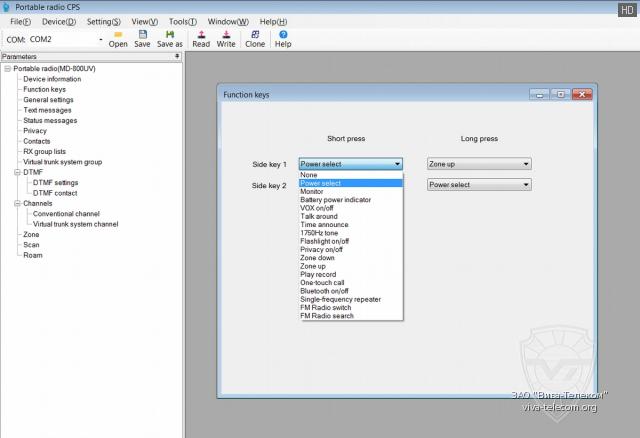
Task: Select Virtual trunk system channel
Action: 76,224
